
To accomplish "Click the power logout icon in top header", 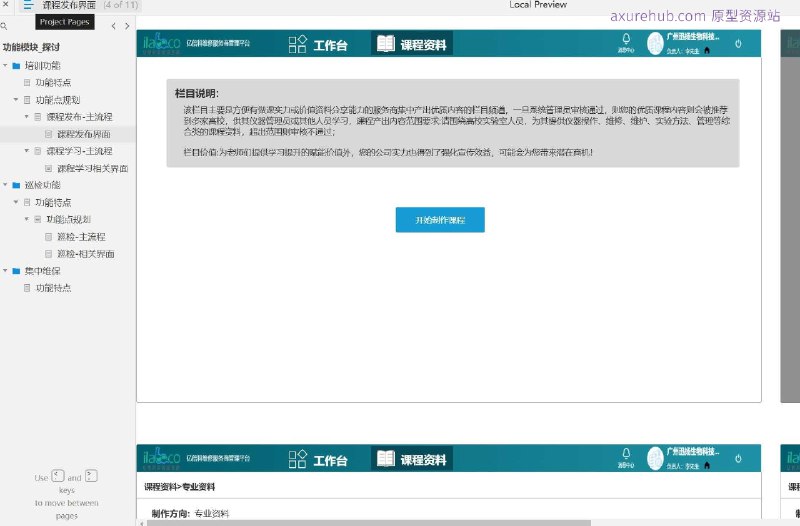I will pos(738,44).
